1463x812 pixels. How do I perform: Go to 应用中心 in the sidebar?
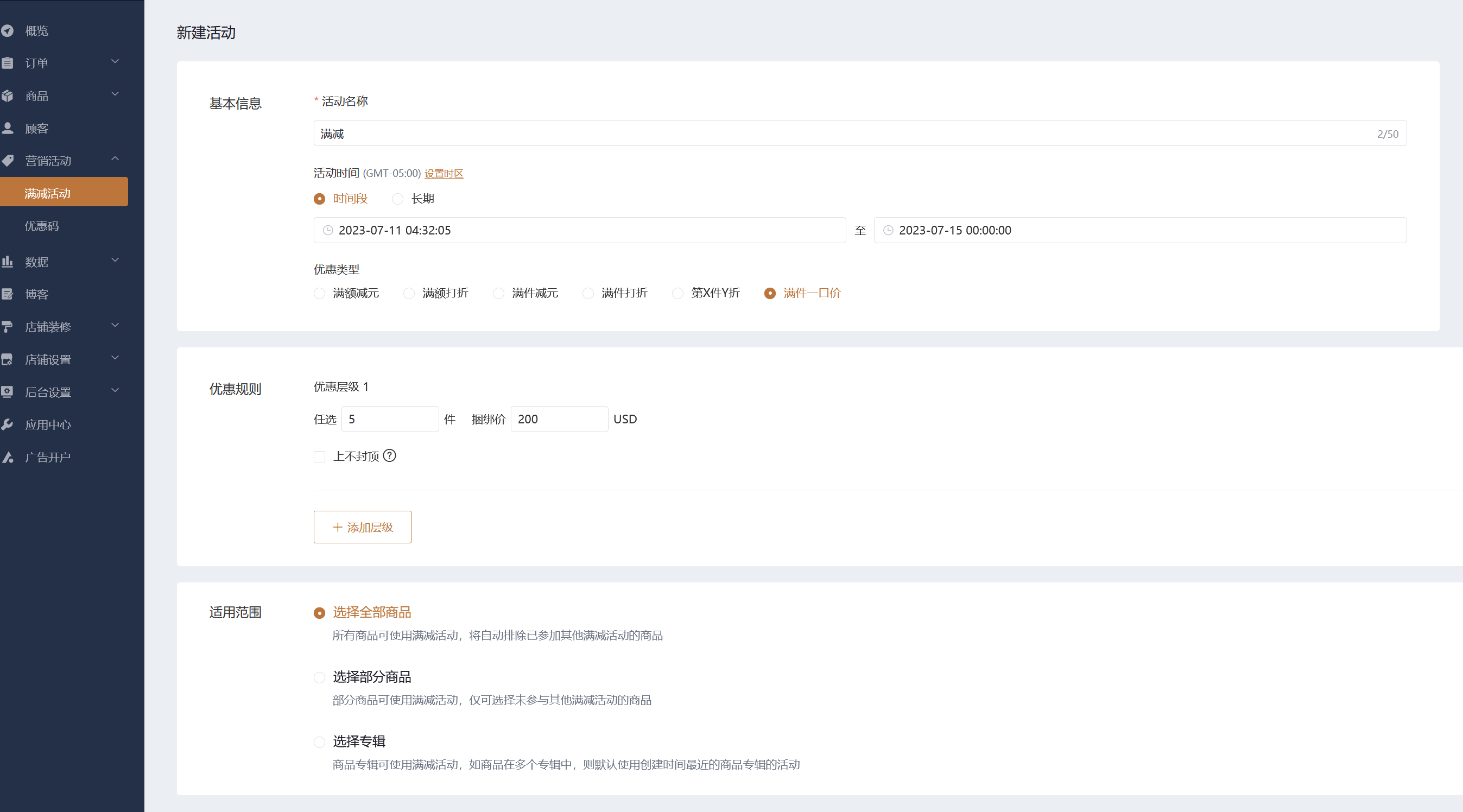48,425
